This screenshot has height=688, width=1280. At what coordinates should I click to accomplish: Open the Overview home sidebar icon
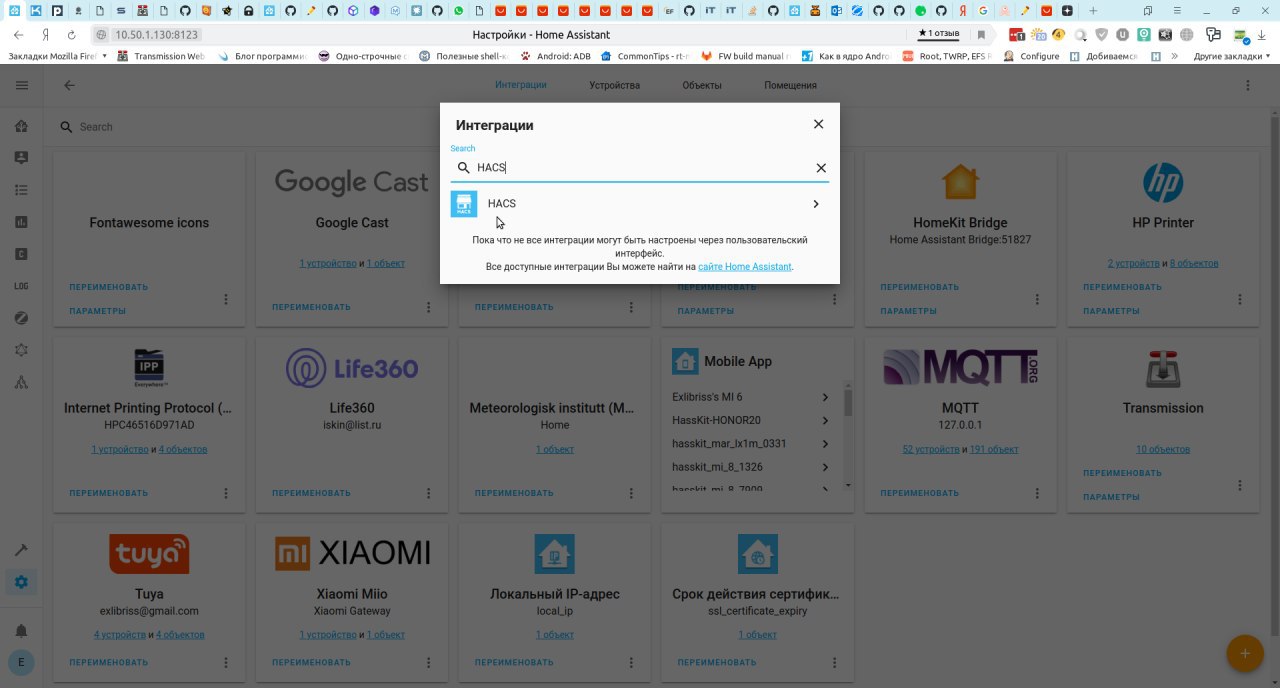(22, 126)
